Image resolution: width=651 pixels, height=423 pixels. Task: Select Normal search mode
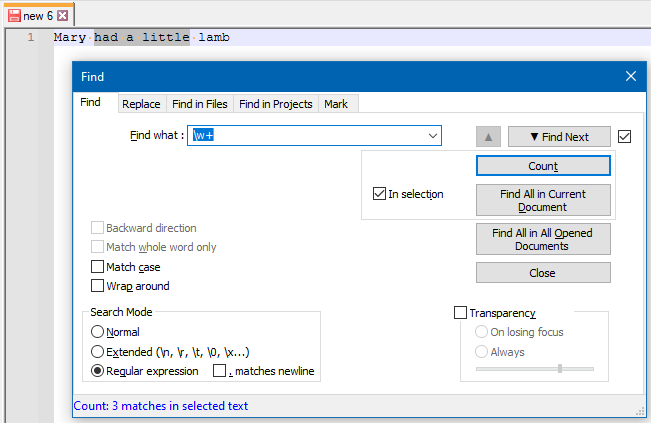pyautogui.click(x=97, y=332)
